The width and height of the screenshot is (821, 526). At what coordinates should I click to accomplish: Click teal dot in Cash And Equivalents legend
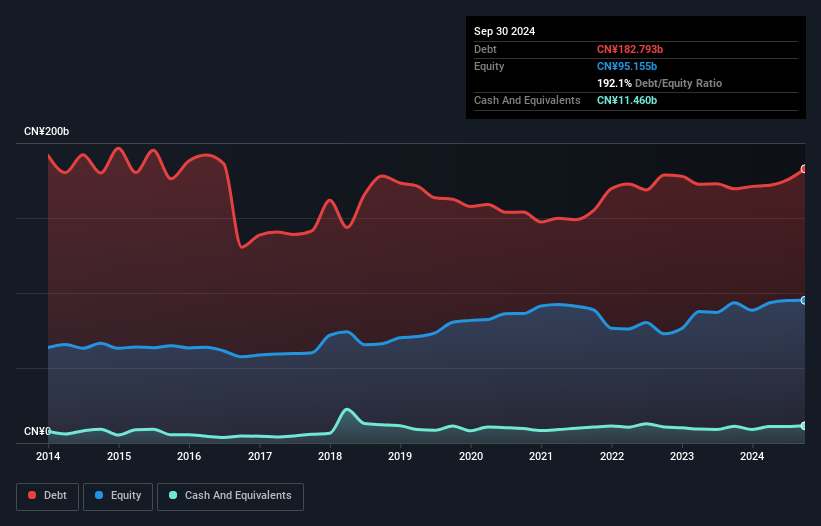pyautogui.click(x=173, y=495)
